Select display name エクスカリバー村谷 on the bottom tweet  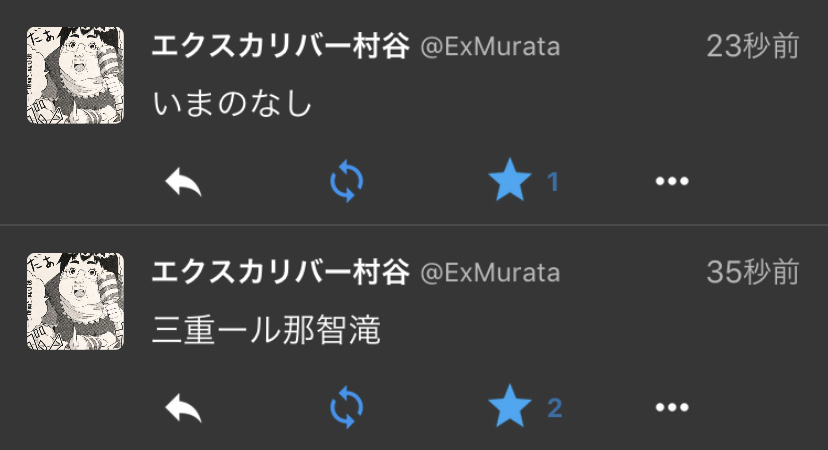280,271
